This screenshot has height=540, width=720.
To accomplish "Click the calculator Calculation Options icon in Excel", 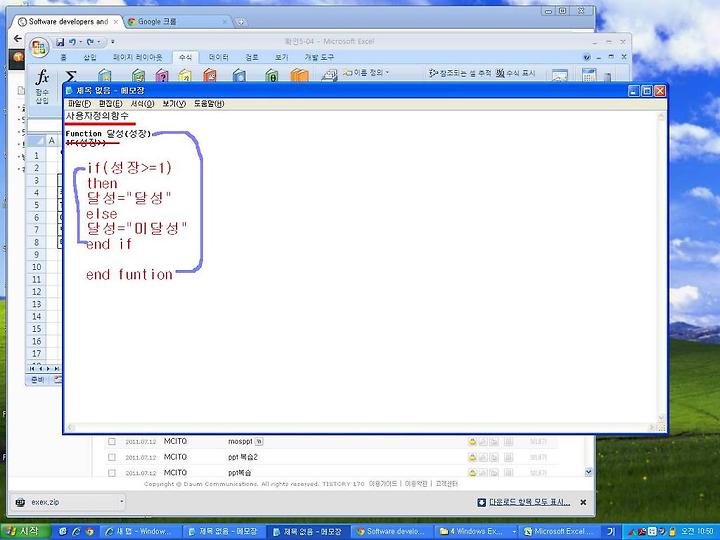I will coord(589,76).
